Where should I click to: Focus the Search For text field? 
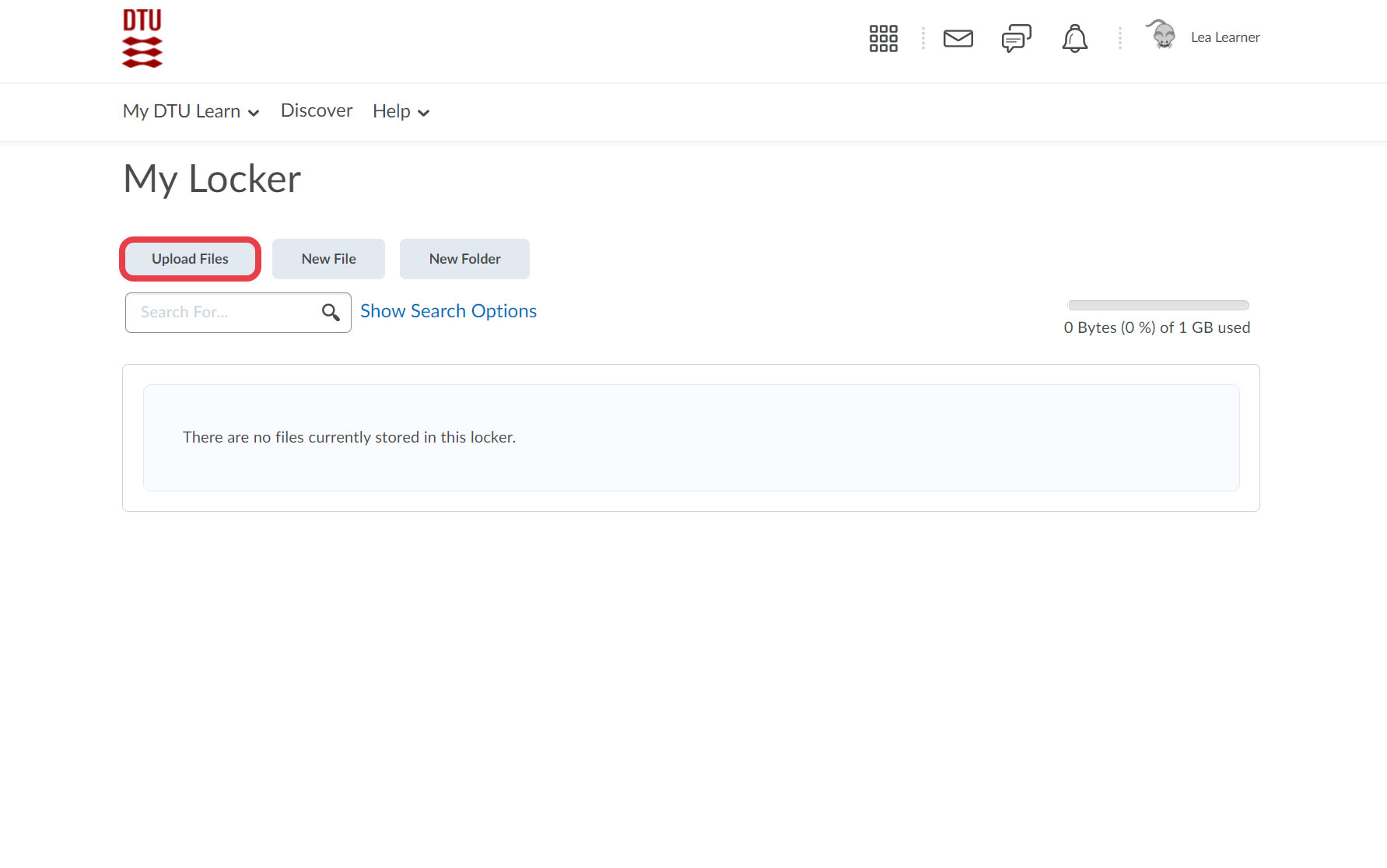(222, 313)
